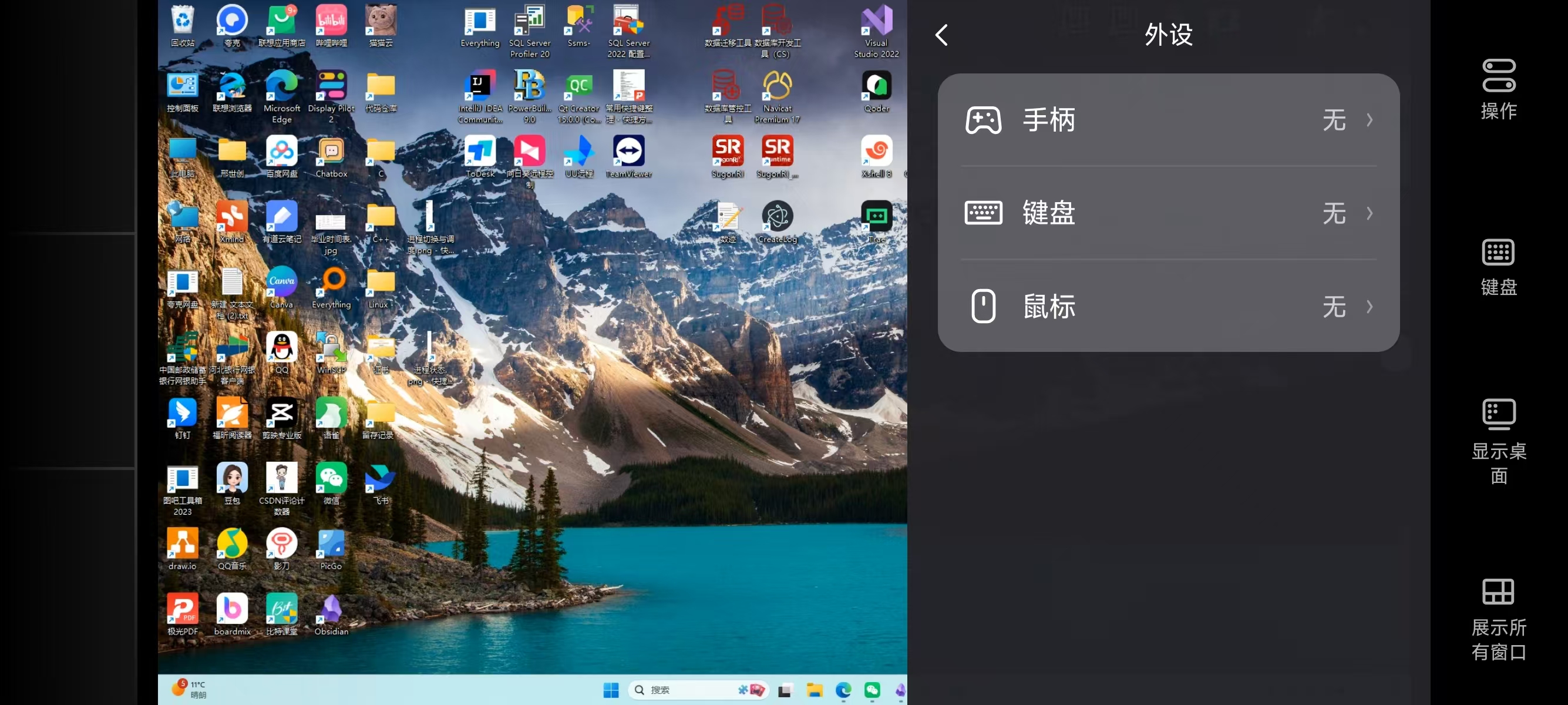Expand the 手柄 peripheral row chevron
The width and height of the screenshot is (1568, 705).
1369,120
